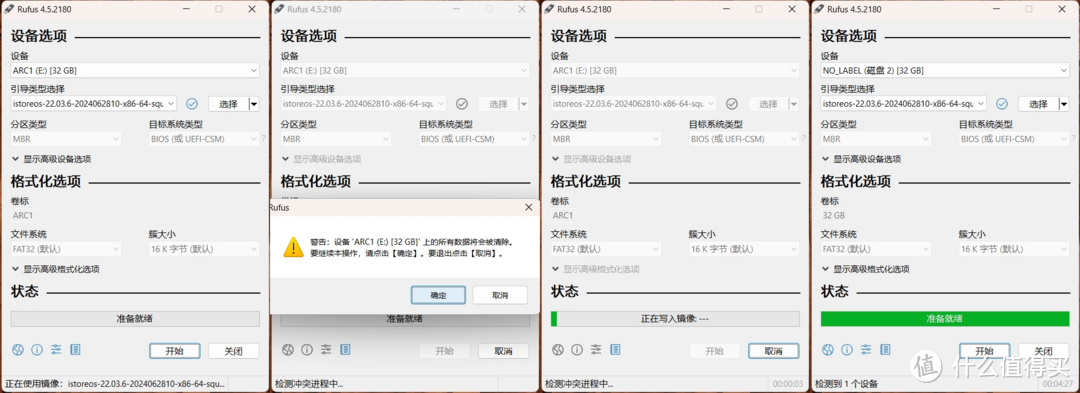Click 卷标 field showing 32 GB
Screen dimensions: 1080x393
945,215
